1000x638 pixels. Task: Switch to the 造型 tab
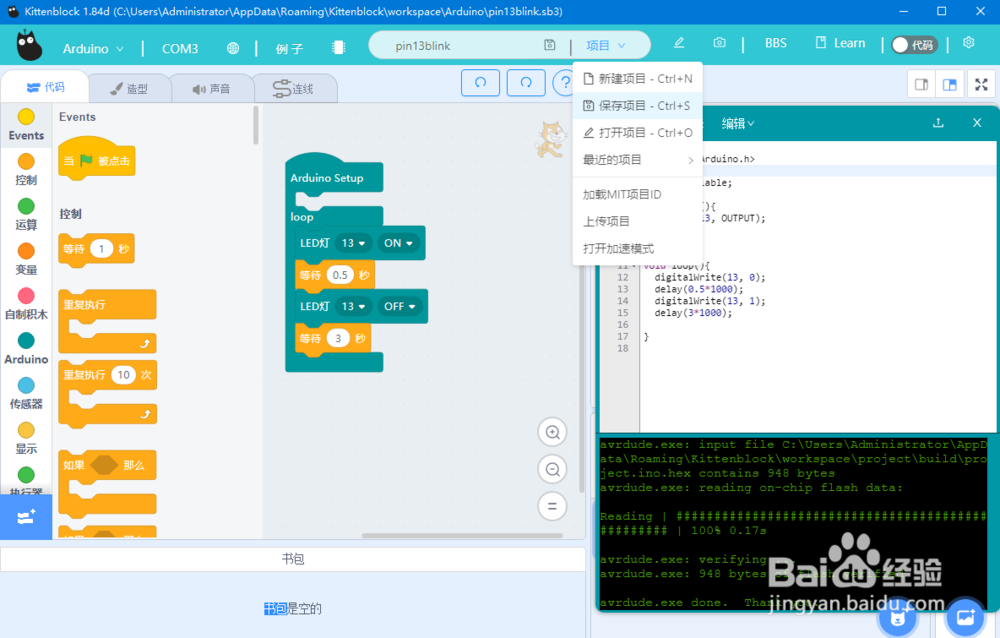(x=129, y=89)
